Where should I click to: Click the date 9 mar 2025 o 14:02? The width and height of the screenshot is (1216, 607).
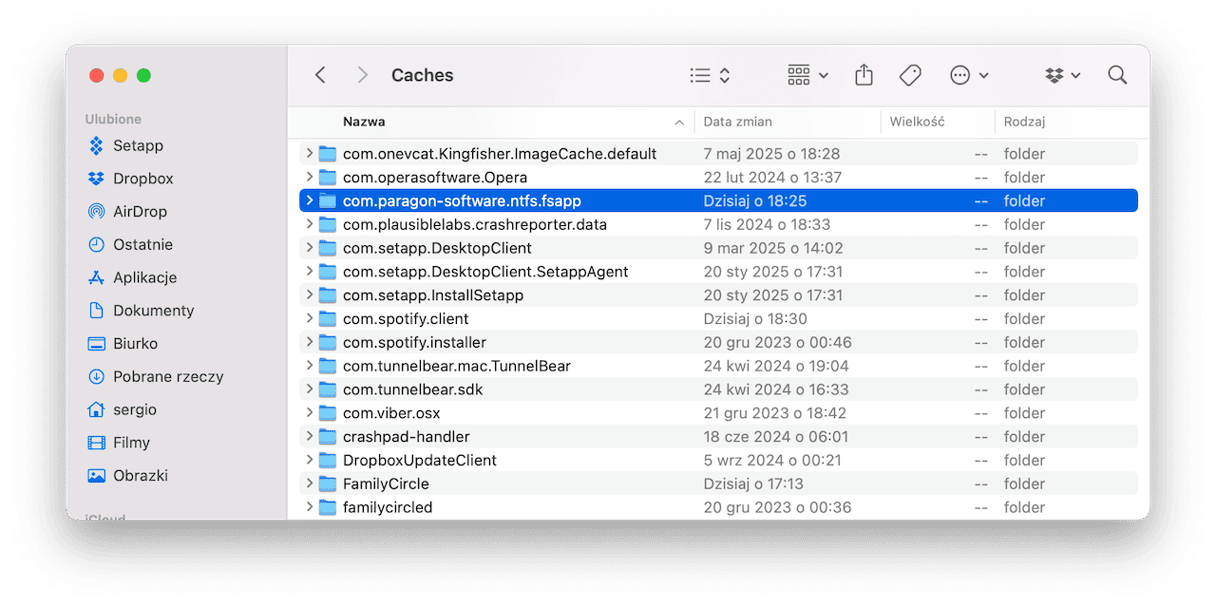pos(773,248)
